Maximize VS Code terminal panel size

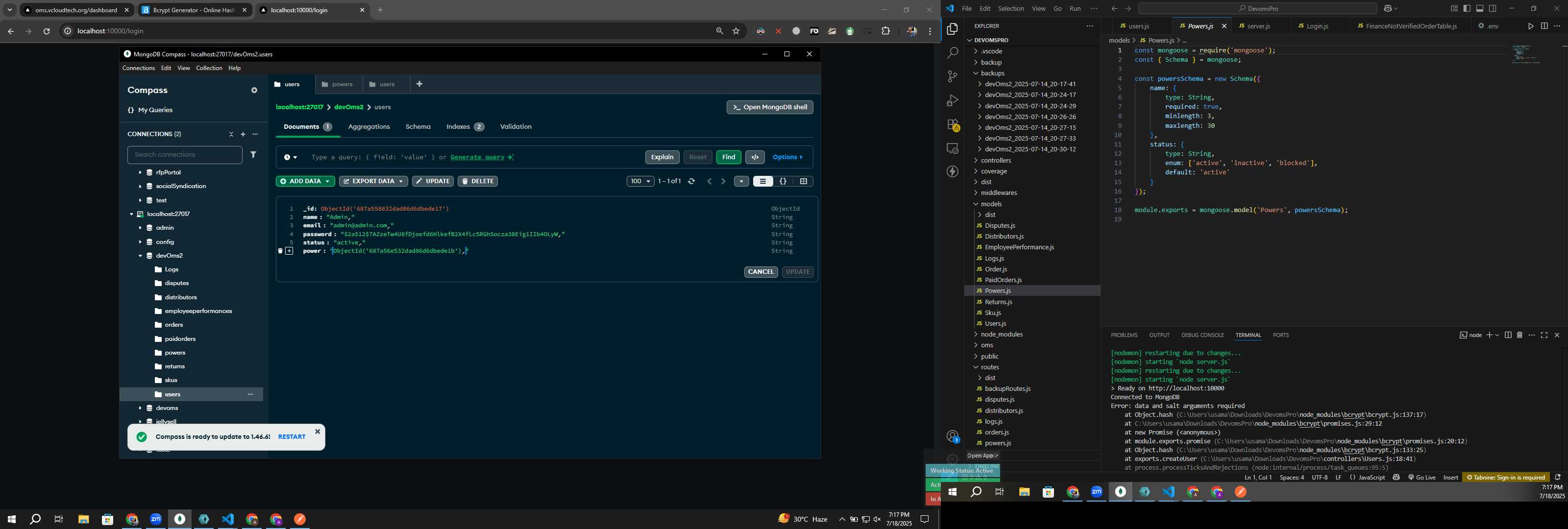tap(1544, 336)
